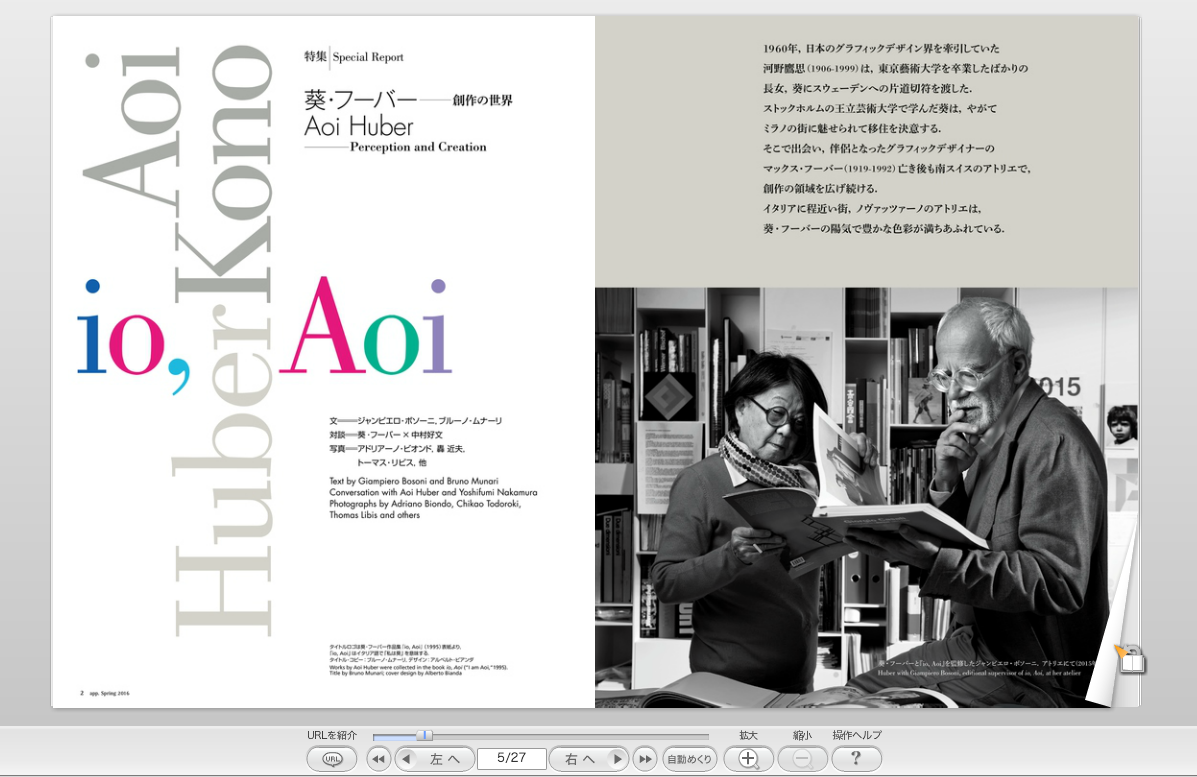
Task: Jump to first page with double-left arrow
Action: point(378,759)
